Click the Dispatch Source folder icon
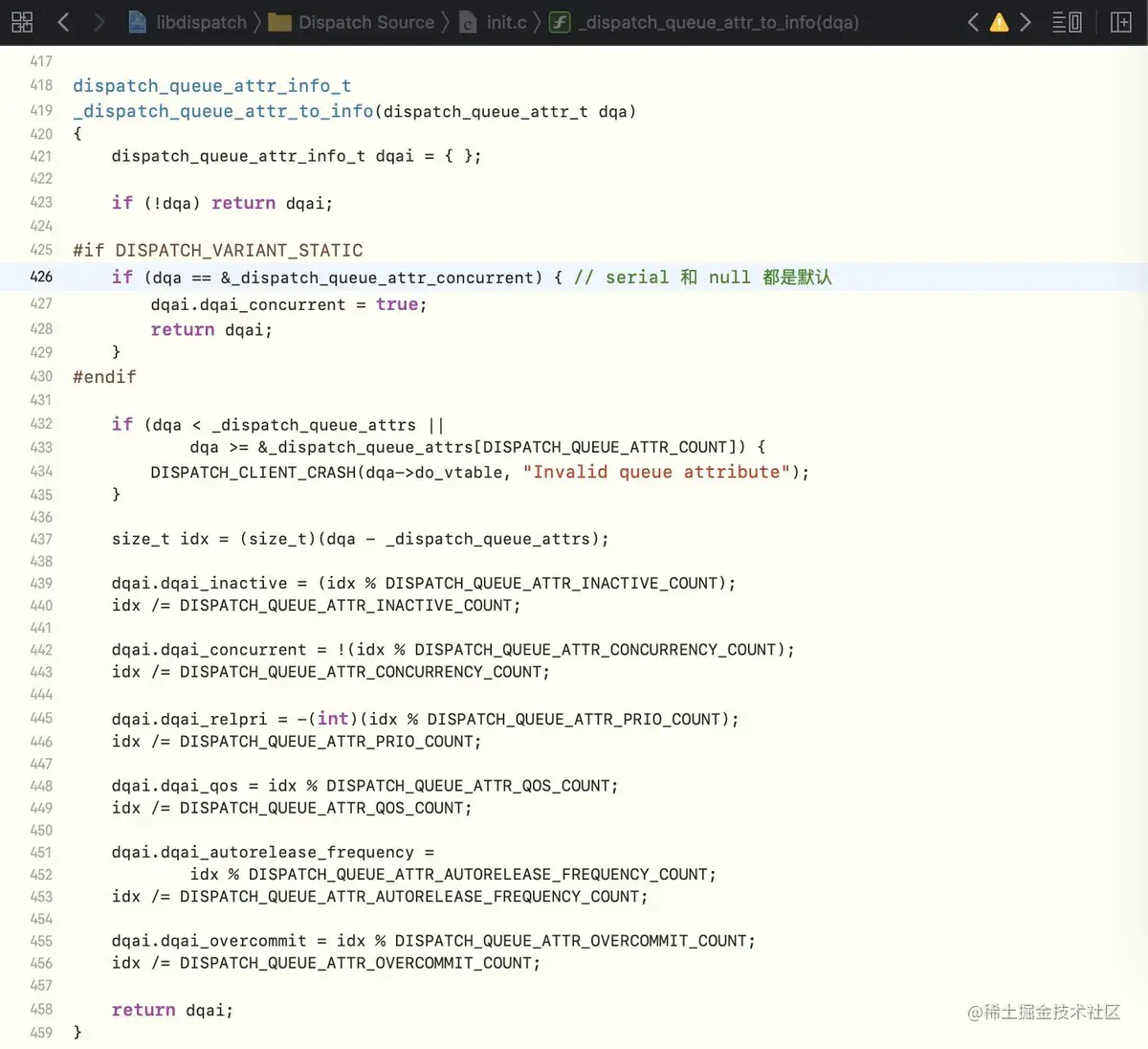This screenshot has width=1148, height=1049. (x=279, y=22)
